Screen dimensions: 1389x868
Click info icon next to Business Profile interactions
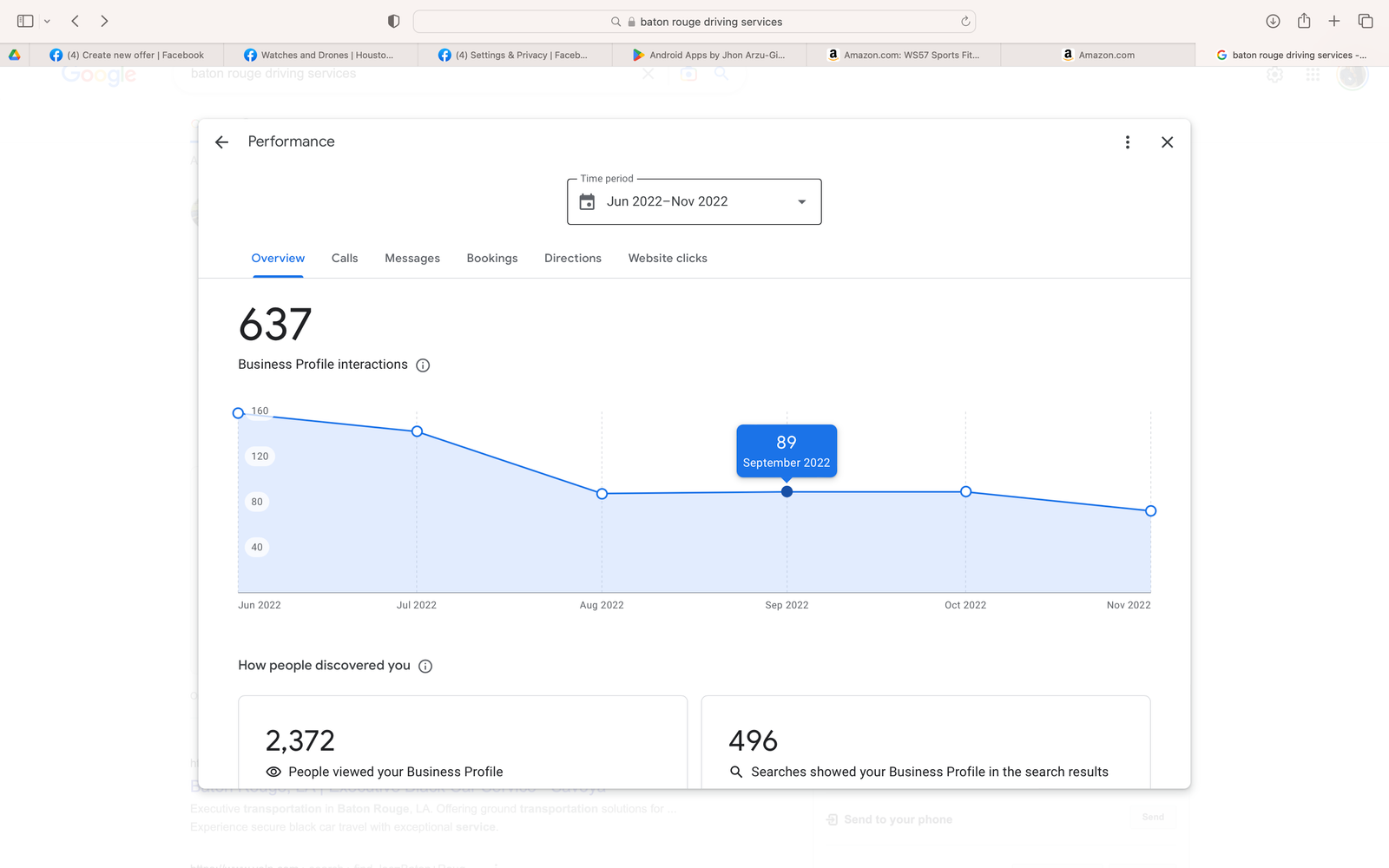423,365
